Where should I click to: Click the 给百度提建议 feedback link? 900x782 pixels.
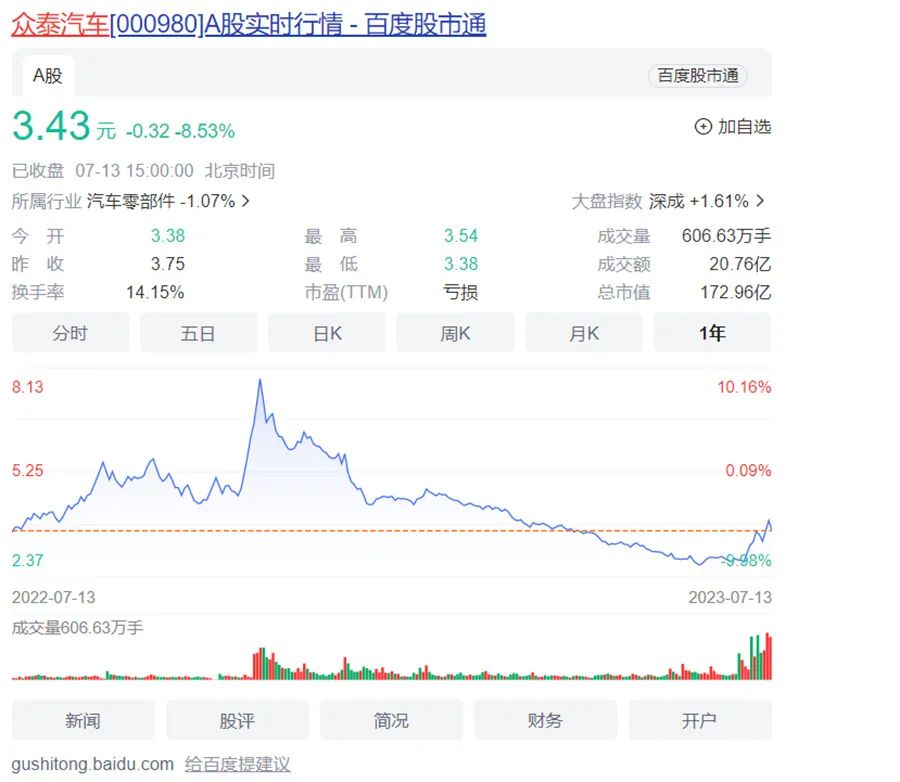click(x=237, y=764)
